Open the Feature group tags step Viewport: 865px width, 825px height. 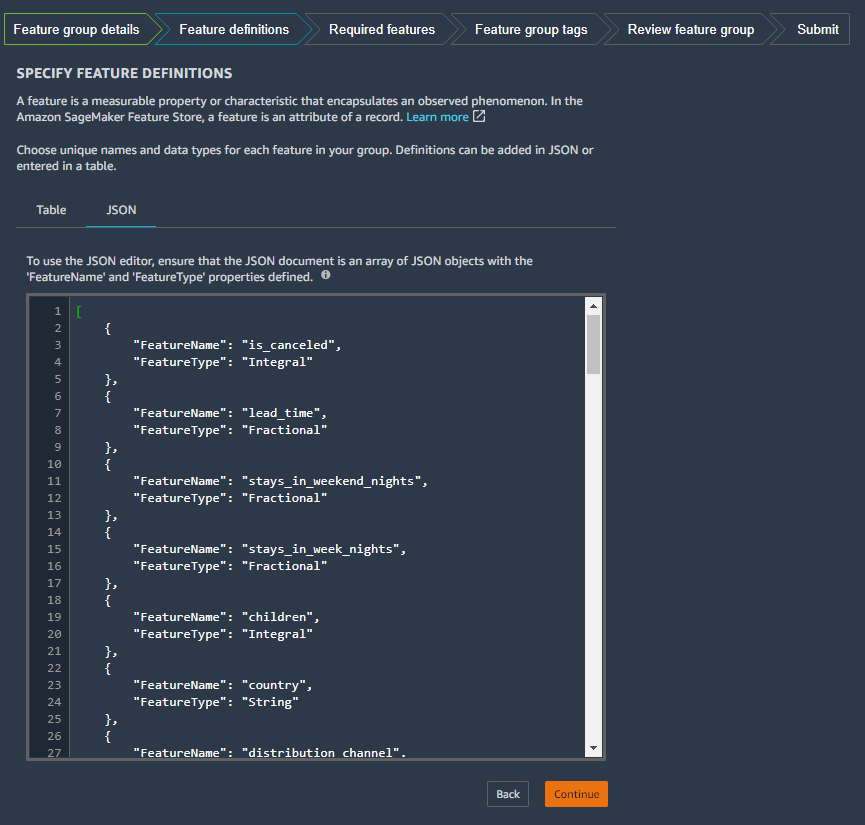point(531,29)
